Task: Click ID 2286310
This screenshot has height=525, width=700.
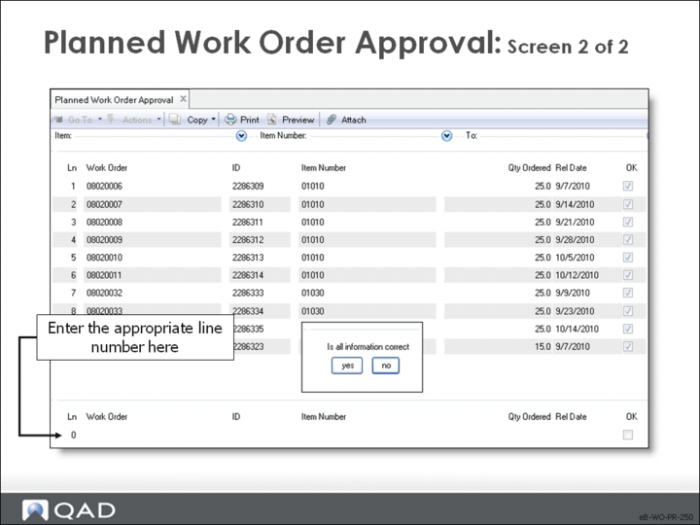Action: (x=248, y=204)
